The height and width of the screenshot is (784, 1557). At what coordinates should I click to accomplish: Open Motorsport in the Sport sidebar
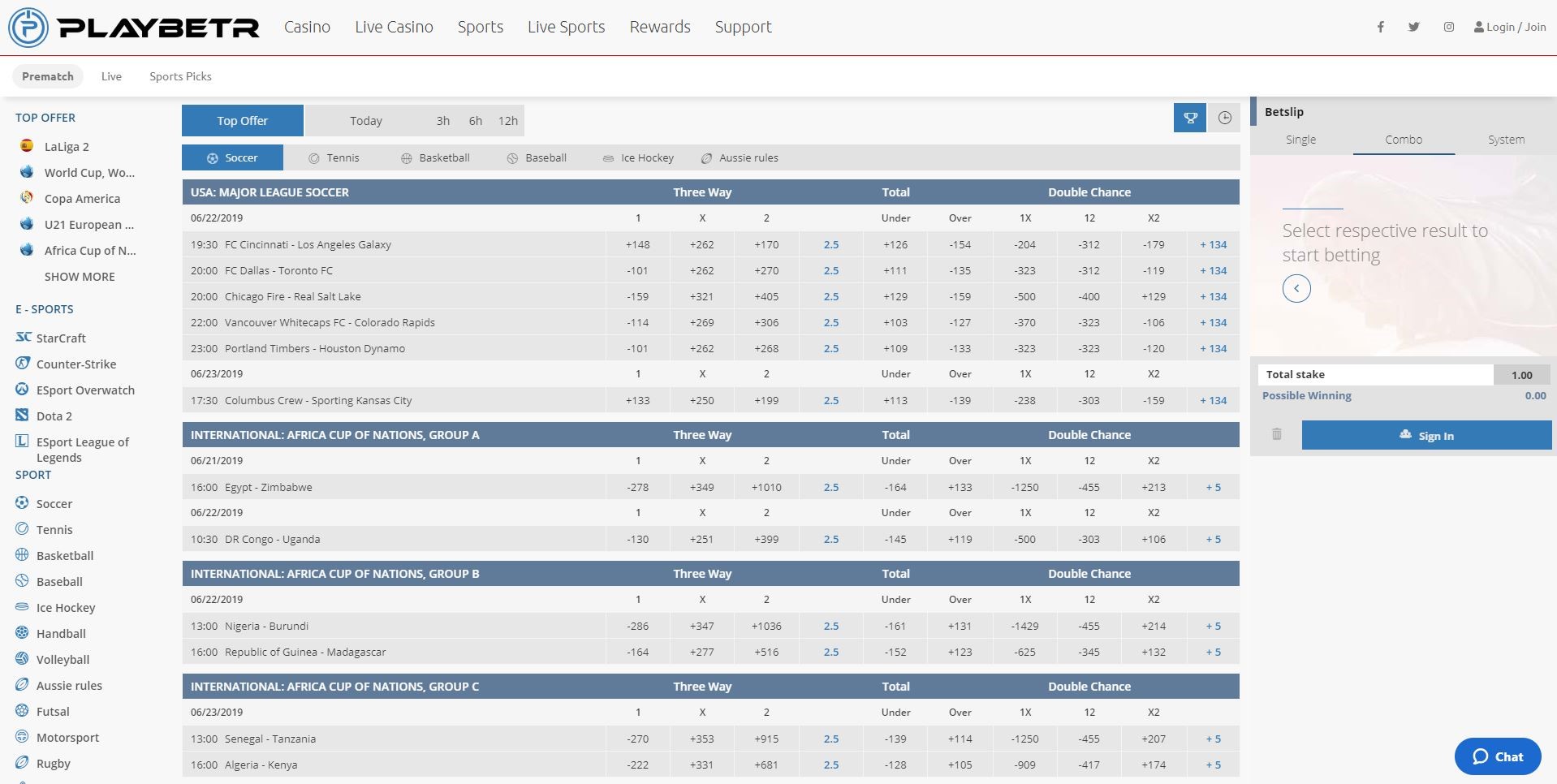[57, 737]
